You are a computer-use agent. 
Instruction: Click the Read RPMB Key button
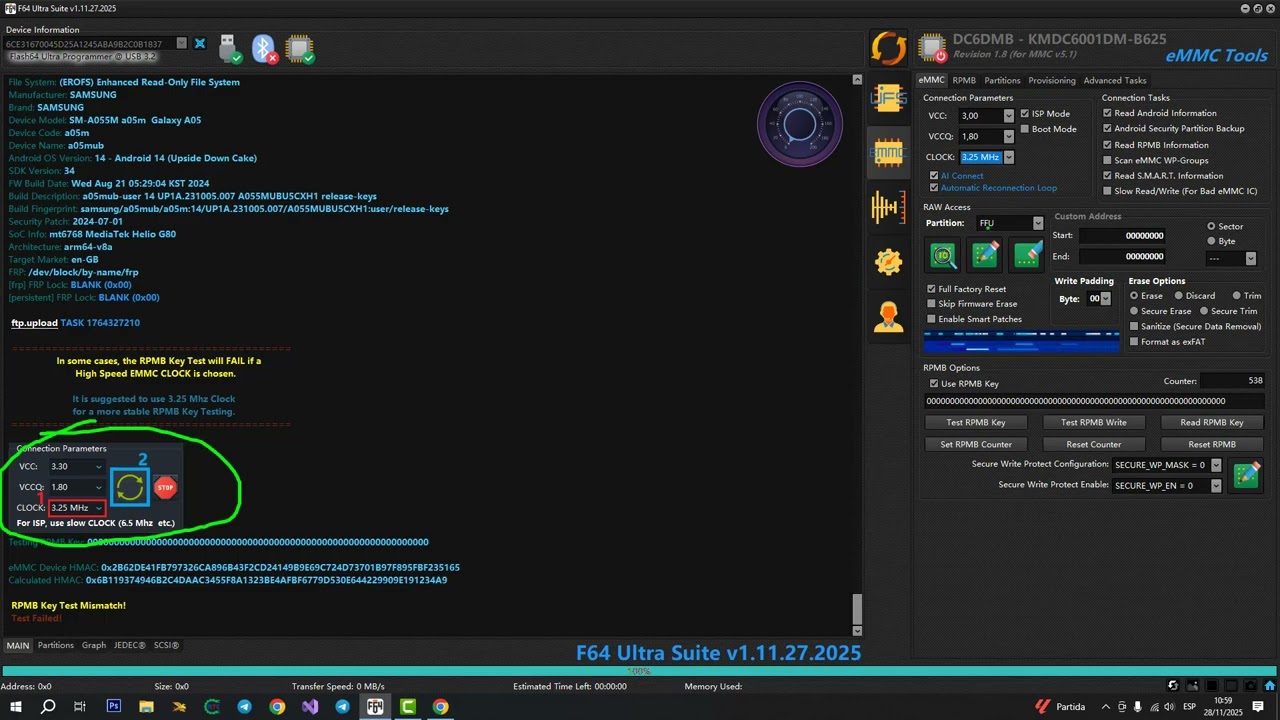coord(1212,422)
